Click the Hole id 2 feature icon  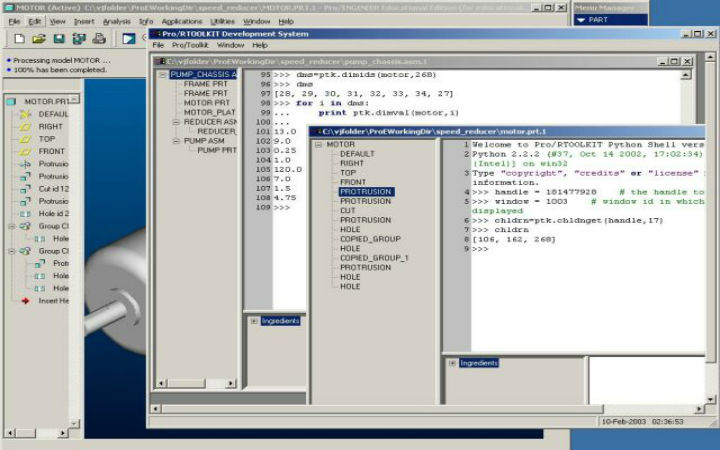(x=25, y=214)
